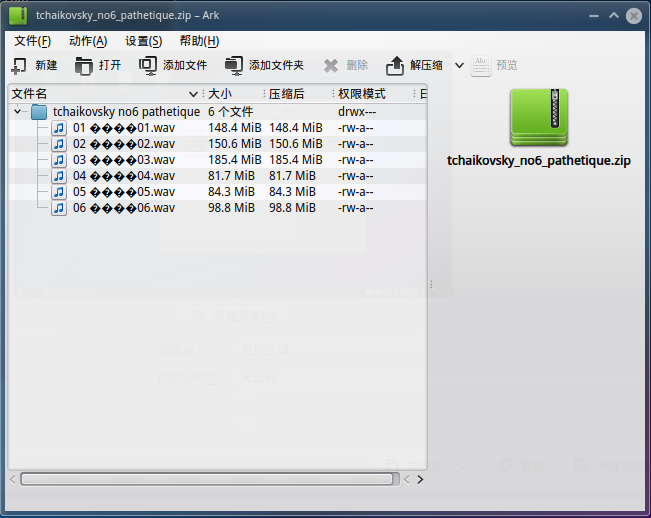Click the 添加文件夹 button label
Screen dimensions: 651x518
(277, 66)
